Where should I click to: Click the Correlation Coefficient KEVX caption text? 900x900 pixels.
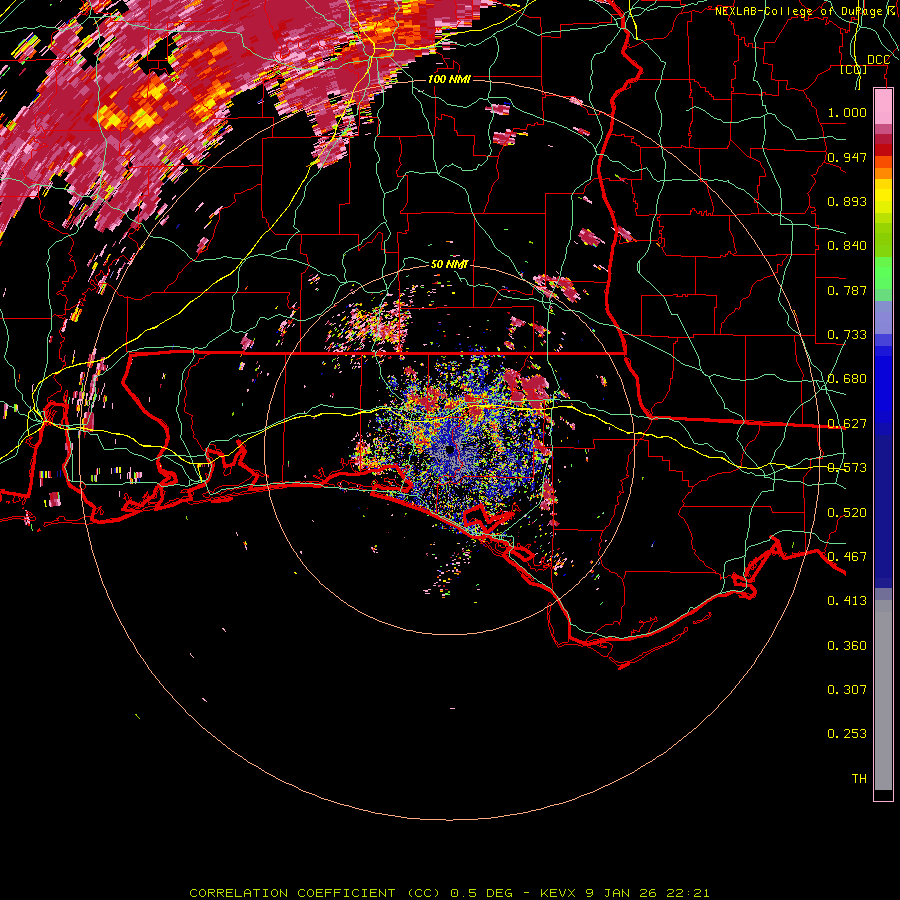(x=449, y=893)
